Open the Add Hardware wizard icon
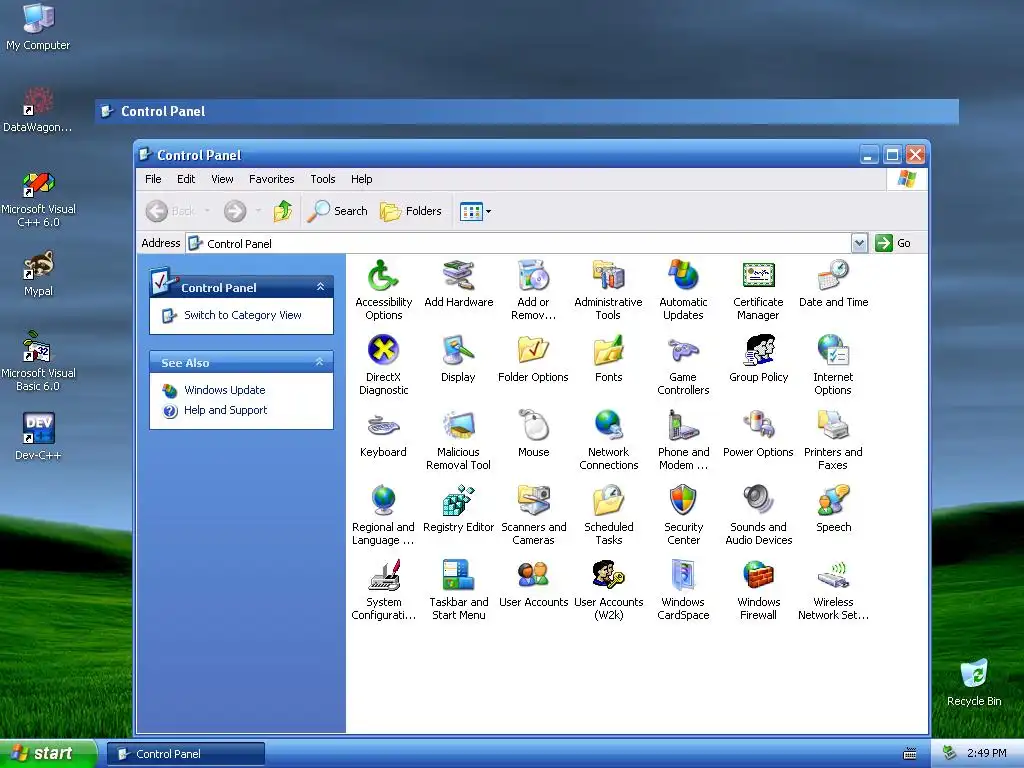Viewport: 1024px width, 768px height. click(x=458, y=276)
